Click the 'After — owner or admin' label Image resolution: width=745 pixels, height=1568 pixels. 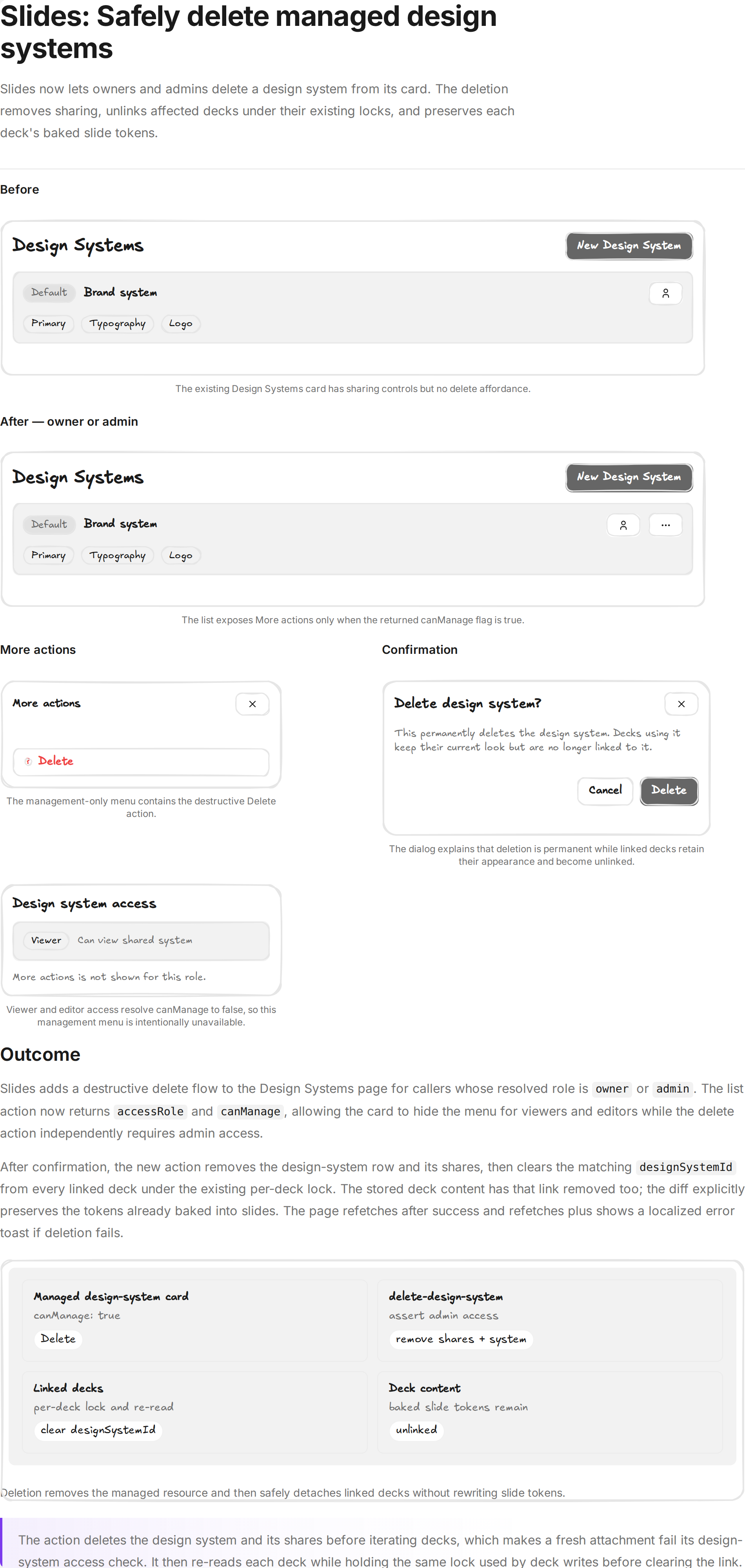tap(69, 422)
